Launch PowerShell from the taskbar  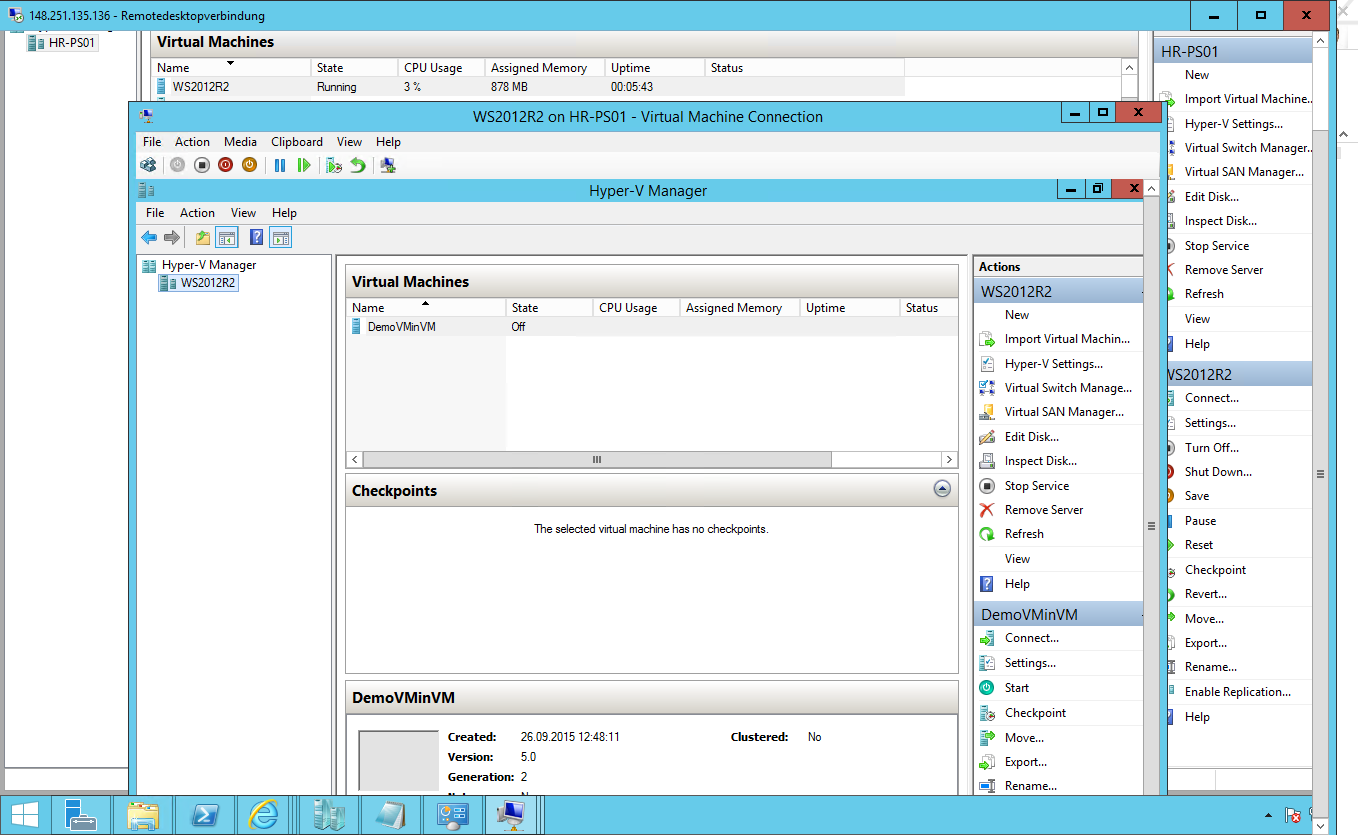[204, 815]
